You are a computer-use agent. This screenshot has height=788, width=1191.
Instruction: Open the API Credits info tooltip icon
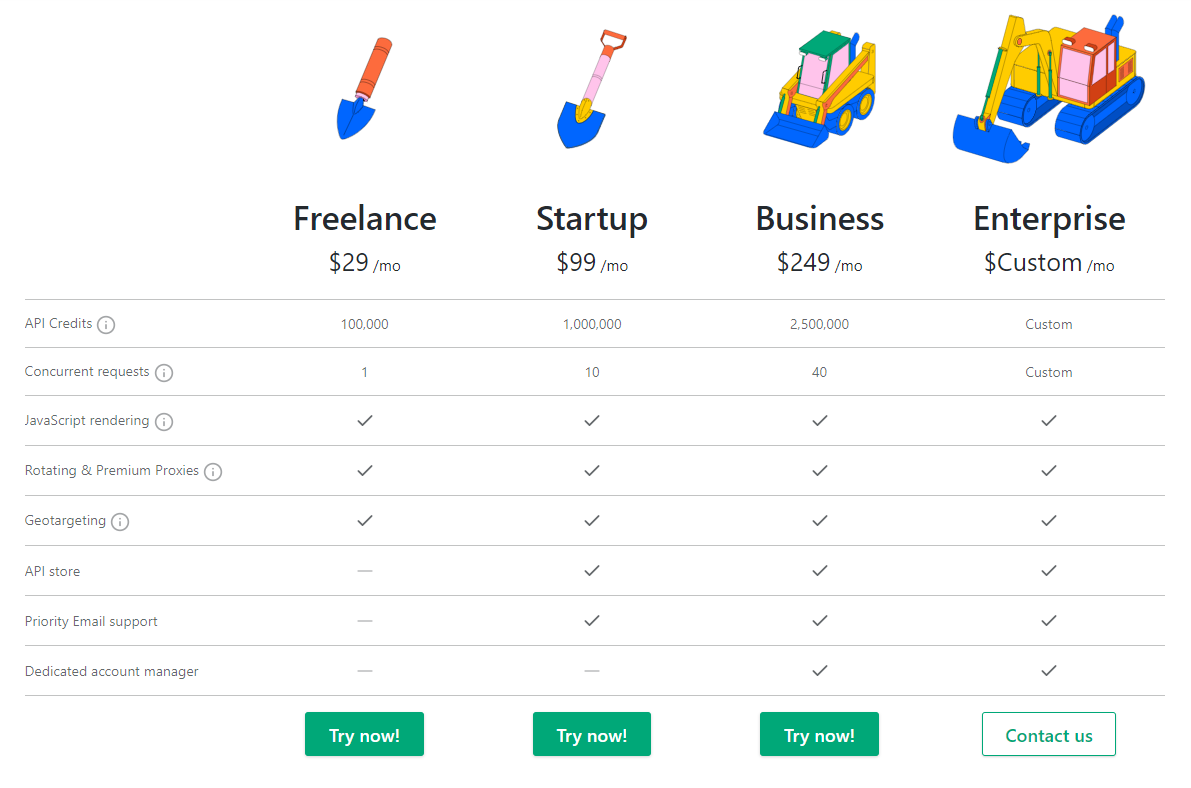tap(106, 324)
